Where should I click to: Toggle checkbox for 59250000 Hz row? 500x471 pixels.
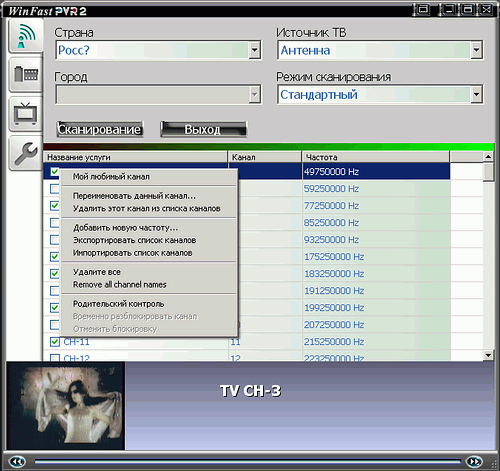point(55,189)
